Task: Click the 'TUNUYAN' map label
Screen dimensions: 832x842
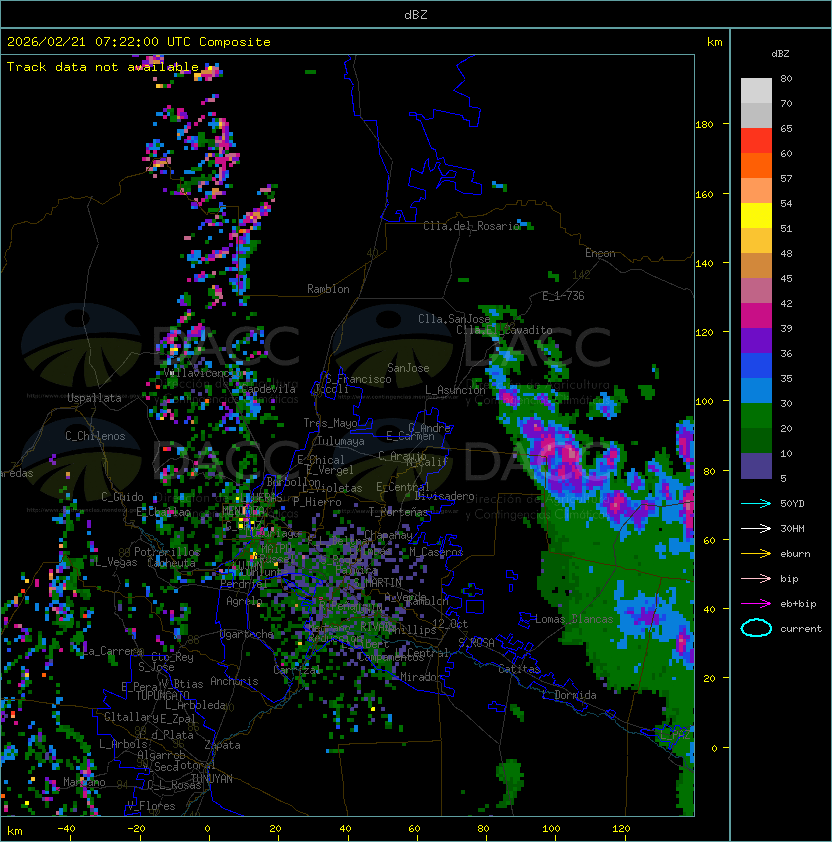Action: tap(212, 779)
